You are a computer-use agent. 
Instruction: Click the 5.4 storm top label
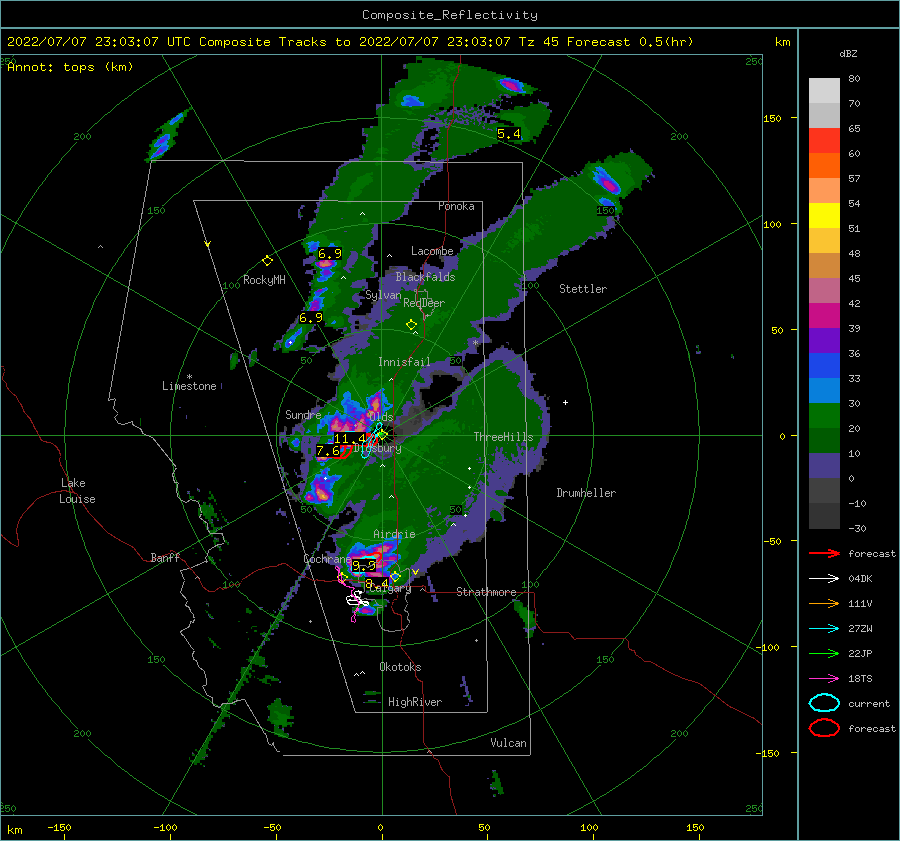pos(509,134)
